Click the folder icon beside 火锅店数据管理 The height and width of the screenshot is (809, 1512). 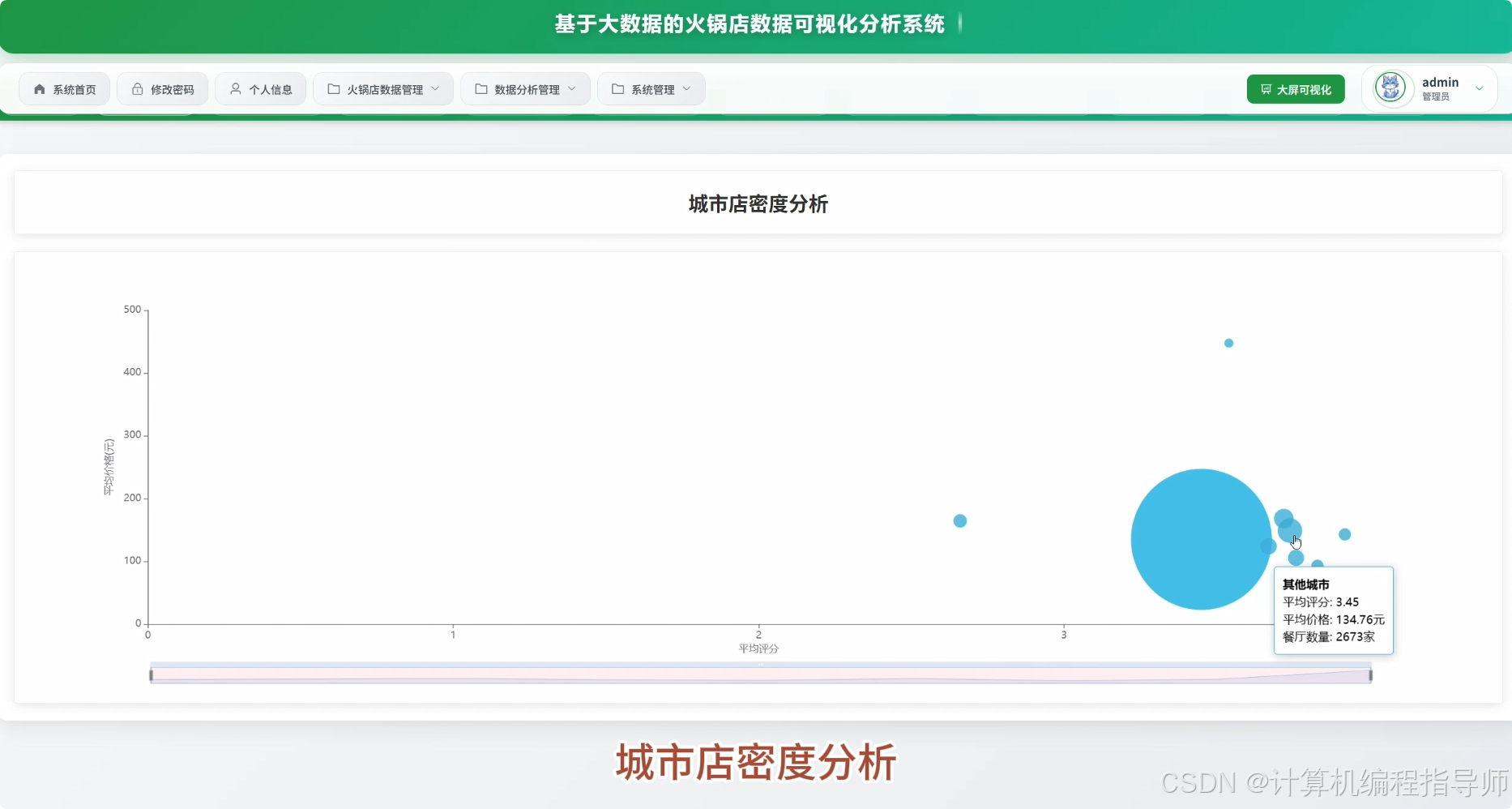click(333, 89)
